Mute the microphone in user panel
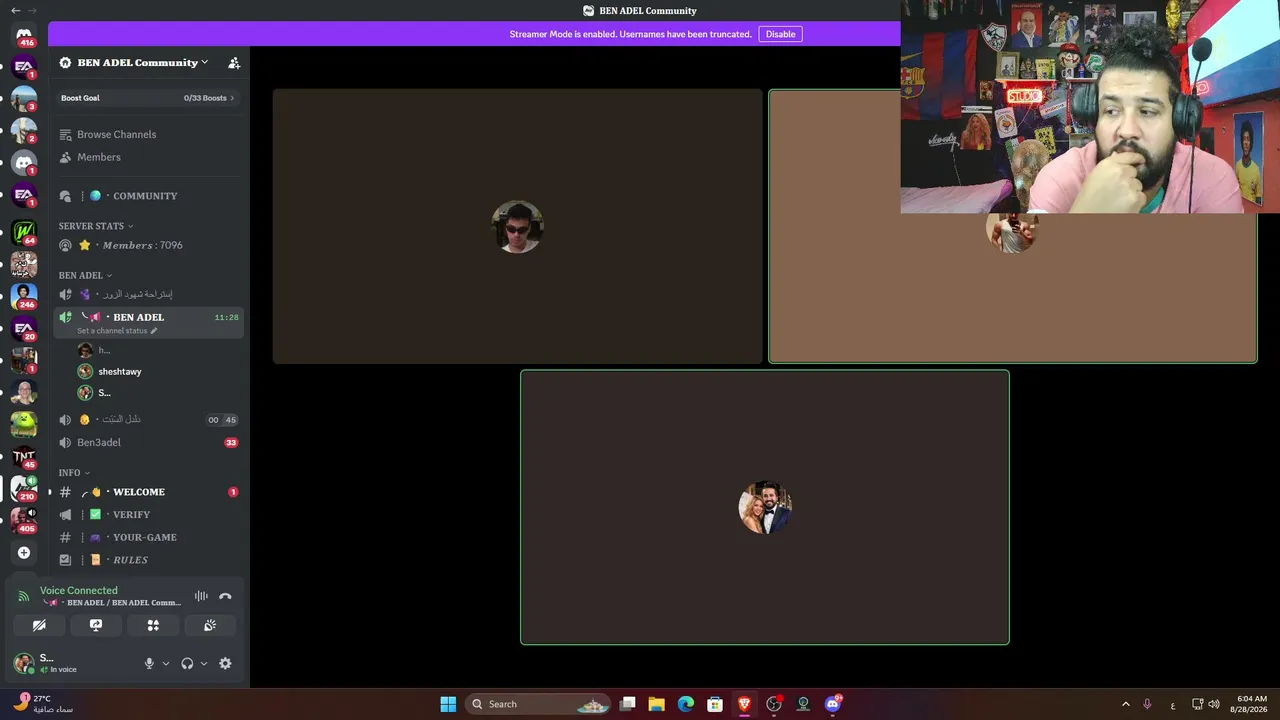Screen dimensions: 1280x720 [x=149, y=663]
